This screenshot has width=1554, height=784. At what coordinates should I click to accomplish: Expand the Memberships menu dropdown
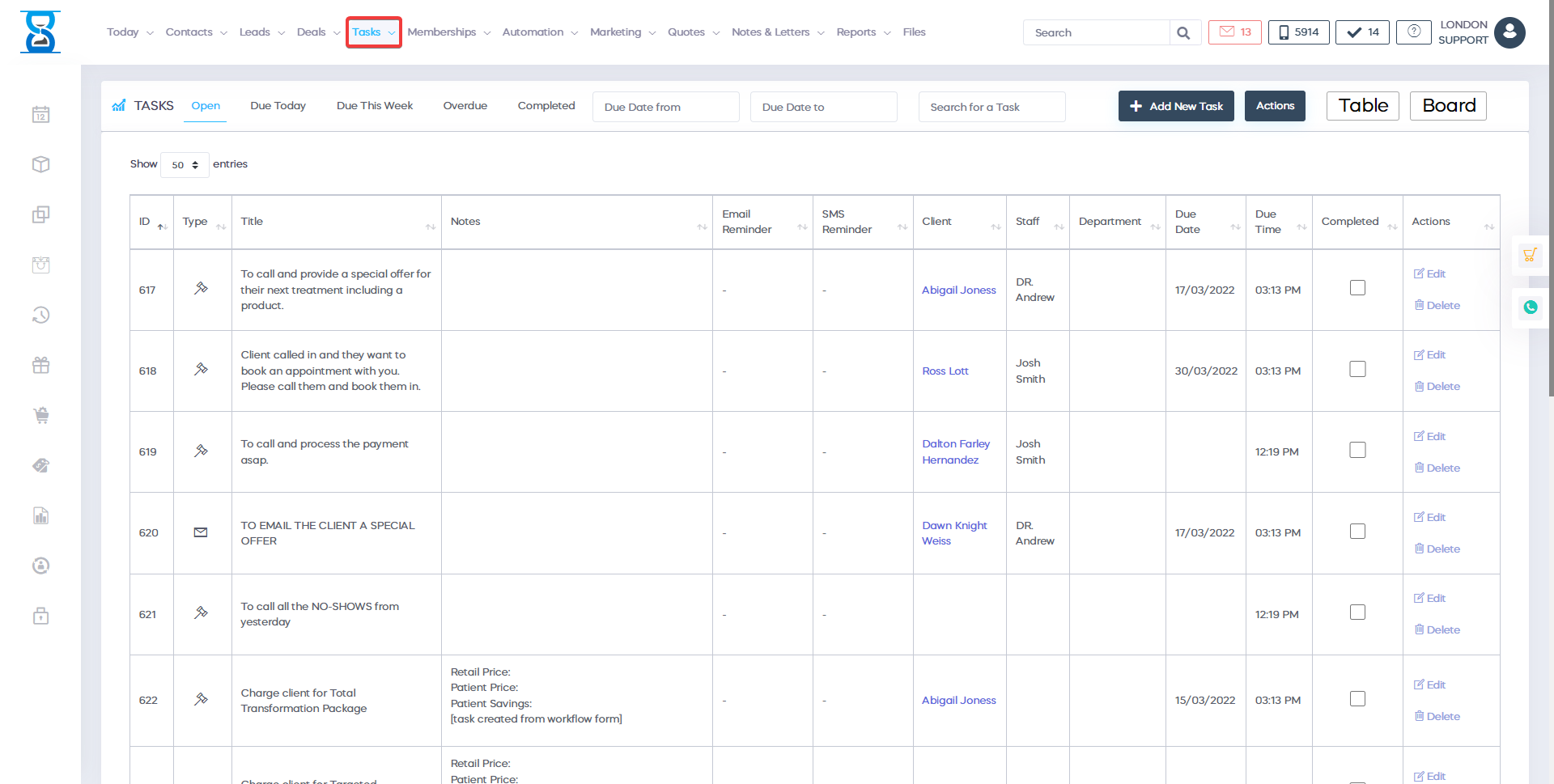coord(449,32)
